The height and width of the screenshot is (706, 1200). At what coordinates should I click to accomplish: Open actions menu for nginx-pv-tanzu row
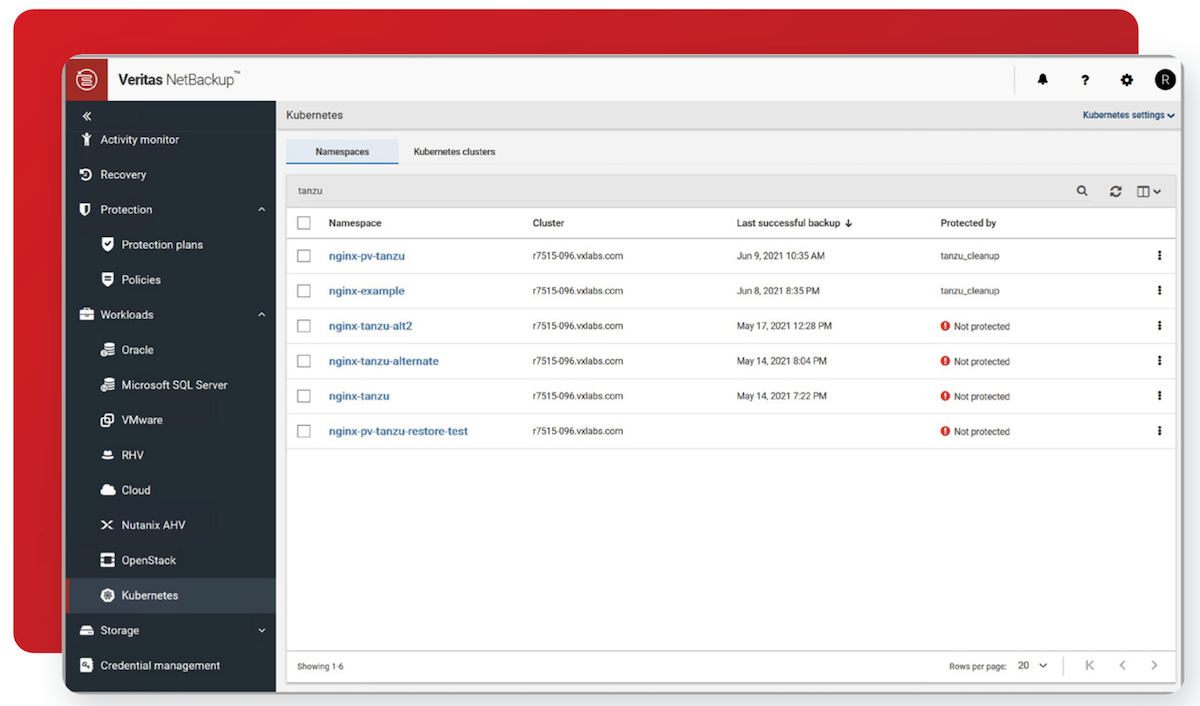[x=1160, y=256]
